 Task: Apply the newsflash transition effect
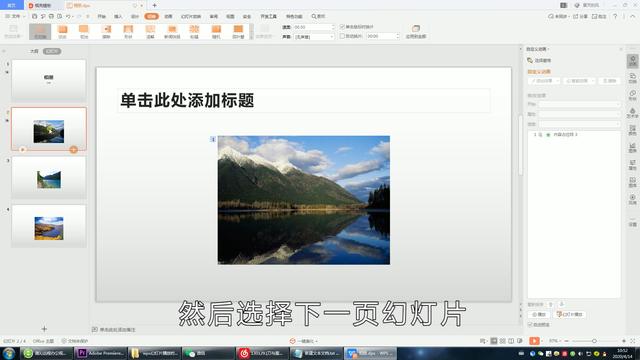point(172,31)
